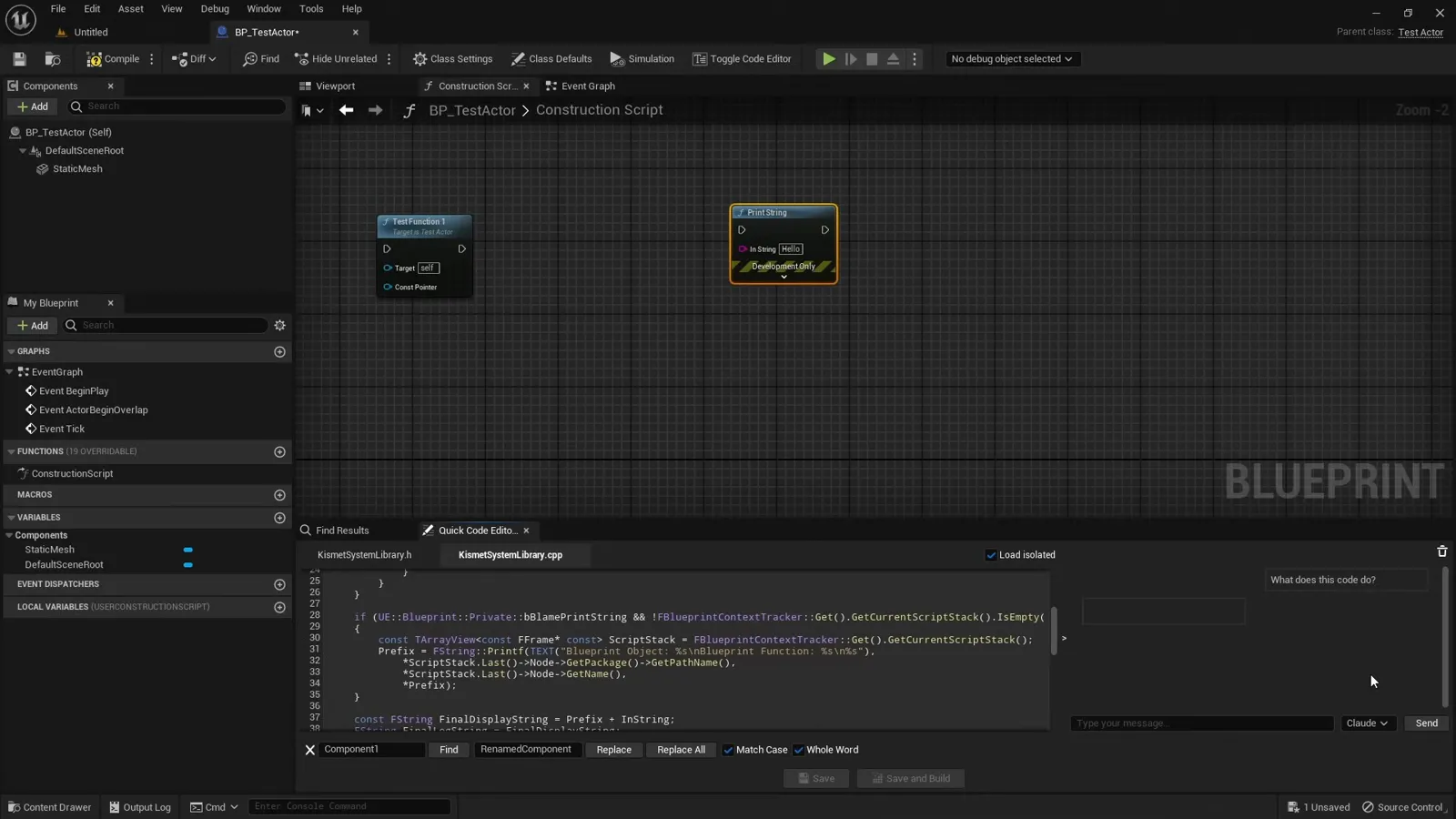Open My Blueprint settings gear

pos(279,326)
